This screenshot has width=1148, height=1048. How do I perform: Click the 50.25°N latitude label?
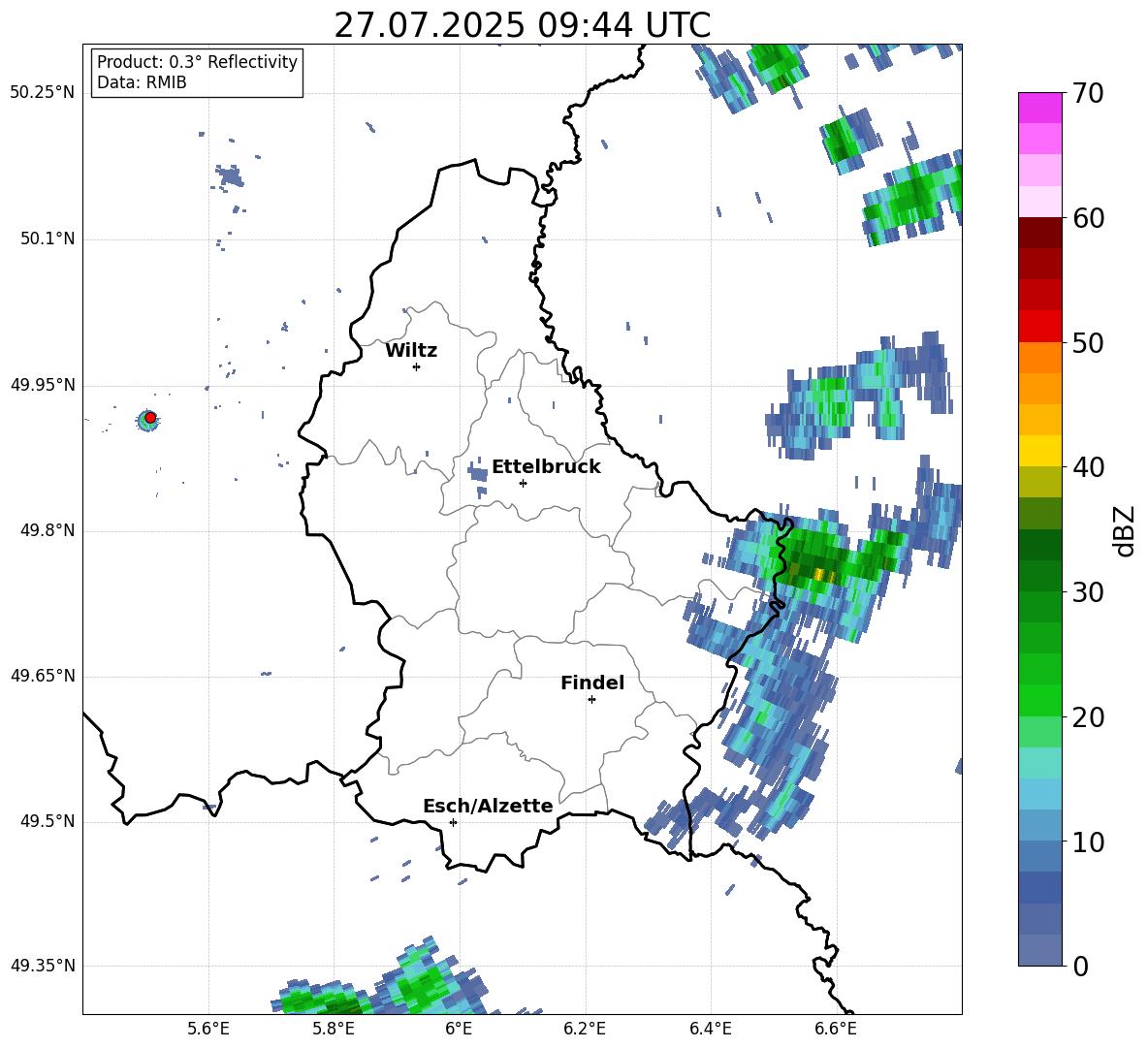(43, 93)
